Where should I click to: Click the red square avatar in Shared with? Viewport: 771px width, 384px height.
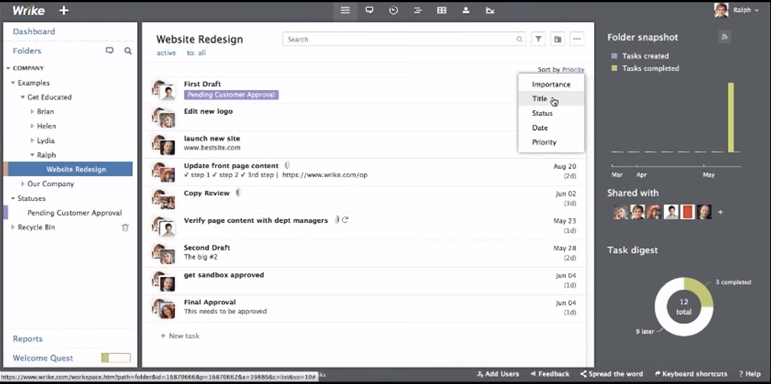687,212
